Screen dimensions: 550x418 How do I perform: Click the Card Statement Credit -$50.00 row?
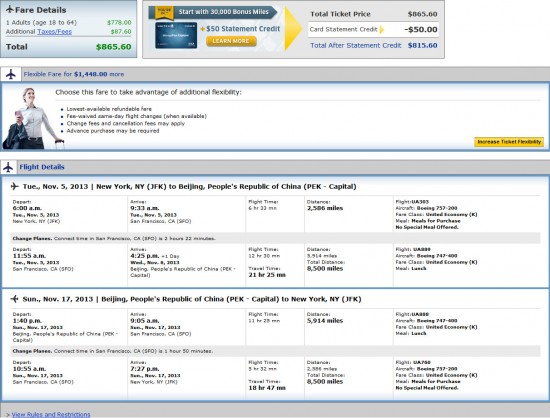[x=373, y=29]
